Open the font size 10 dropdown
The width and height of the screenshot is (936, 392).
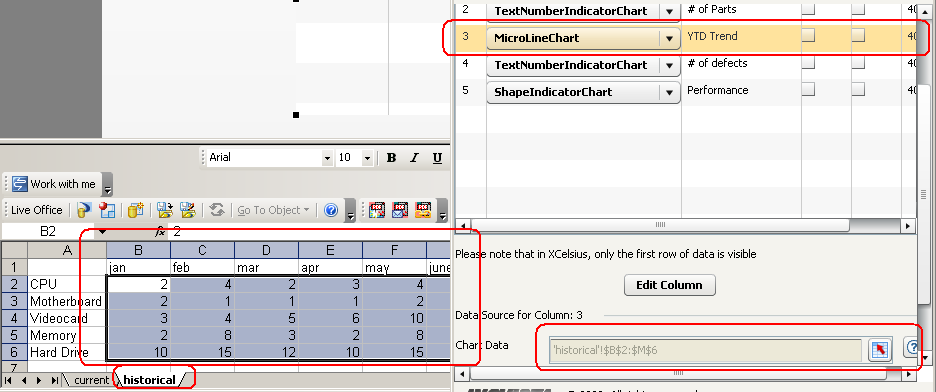367,158
